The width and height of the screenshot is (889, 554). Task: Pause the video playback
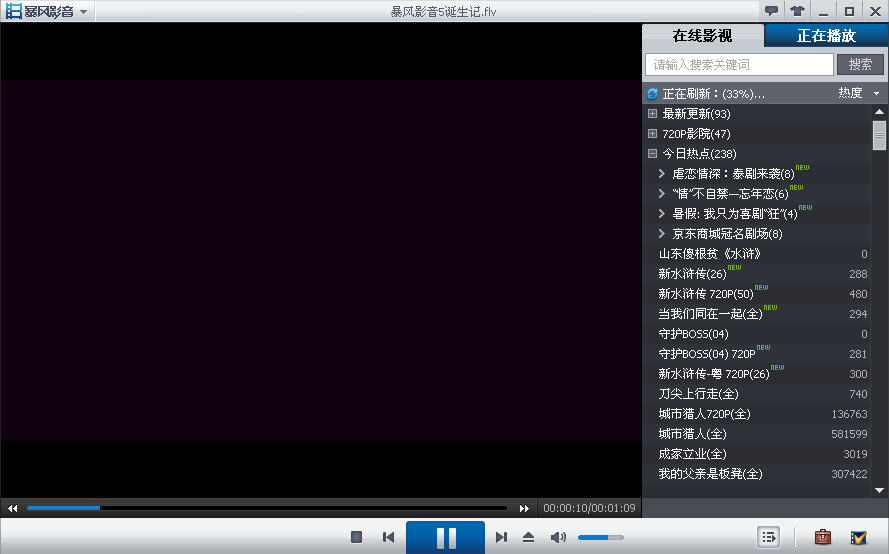(446, 537)
